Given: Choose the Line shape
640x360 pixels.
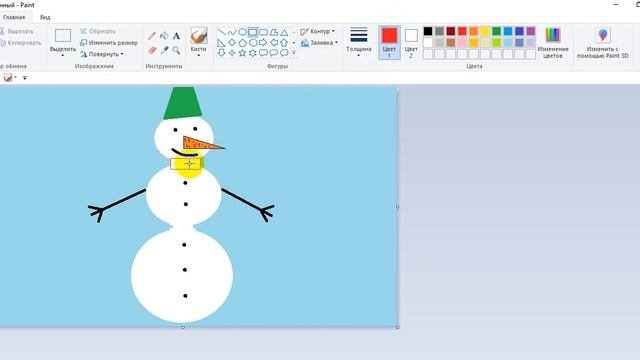Looking at the screenshot, I should [x=221, y=32].
